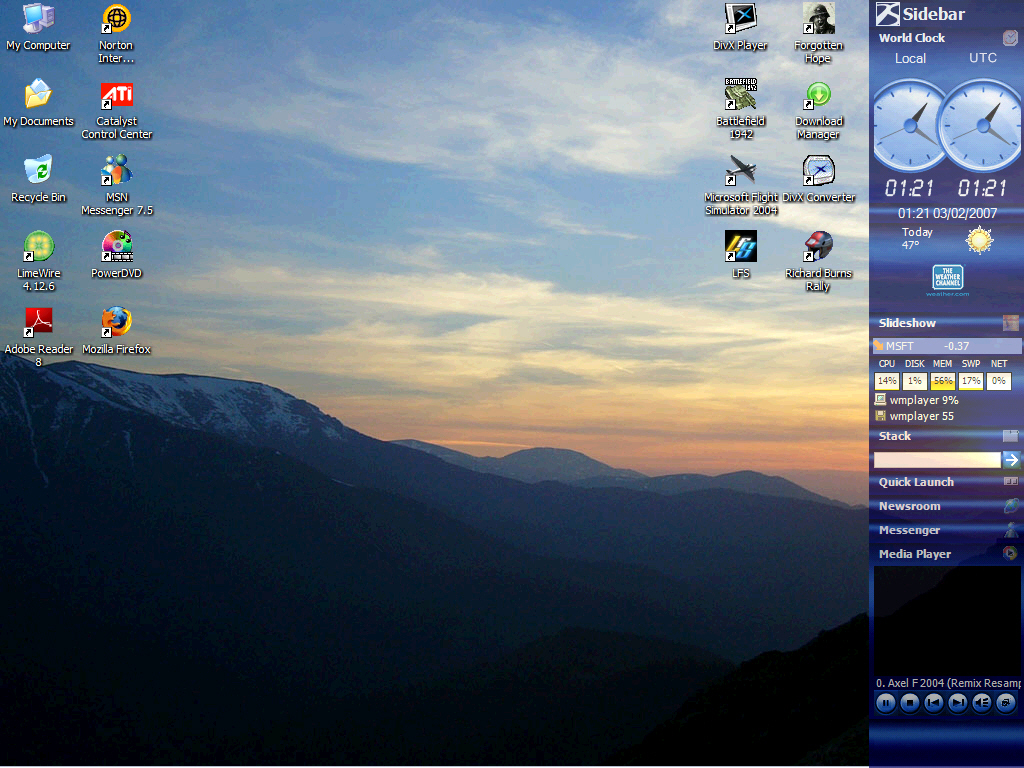Open full Media Player window button
Viewport: 1024px width, 768px height.
(1006, 703)
